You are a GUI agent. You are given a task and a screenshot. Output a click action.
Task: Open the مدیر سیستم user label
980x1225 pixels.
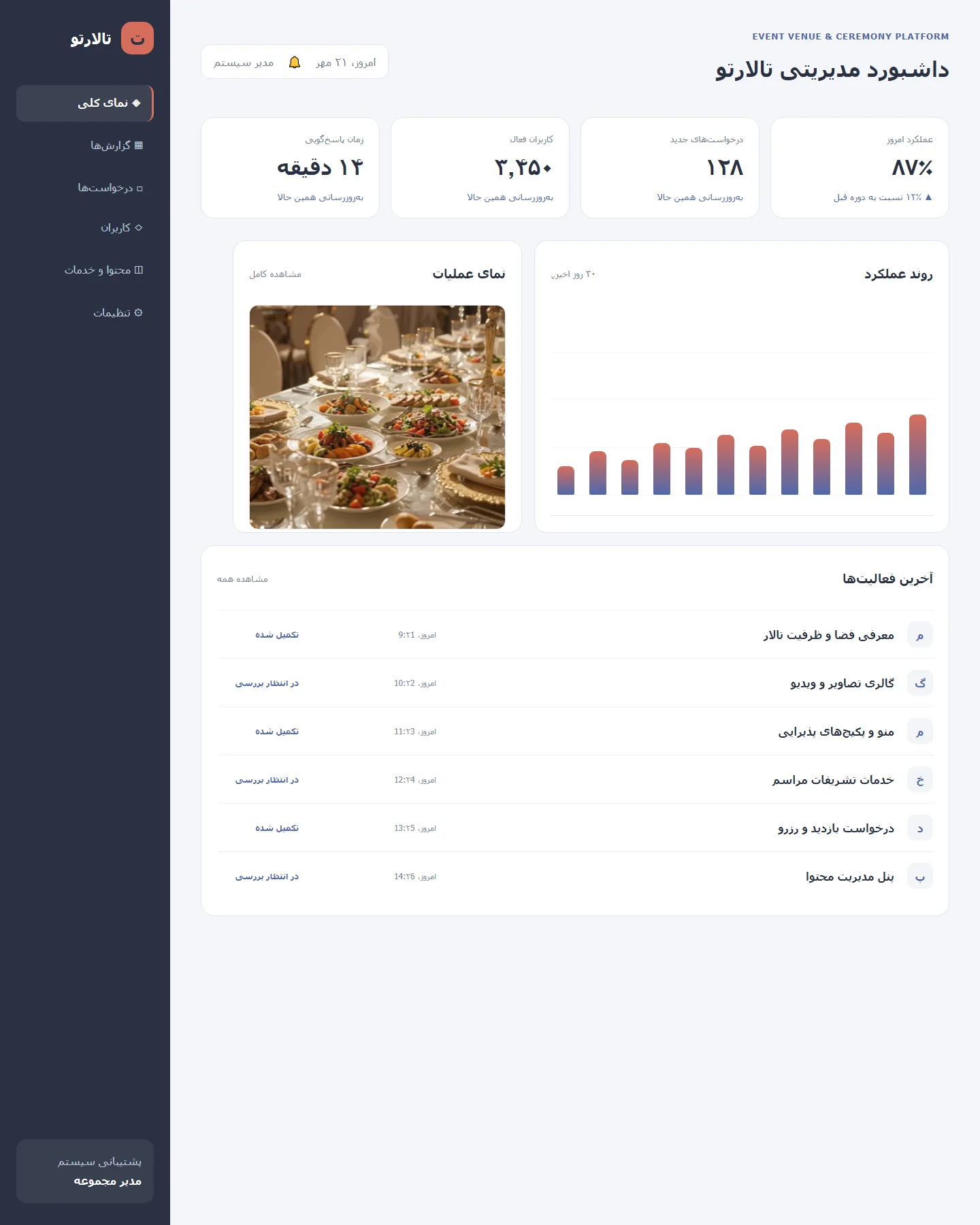[x=244, y=63]
